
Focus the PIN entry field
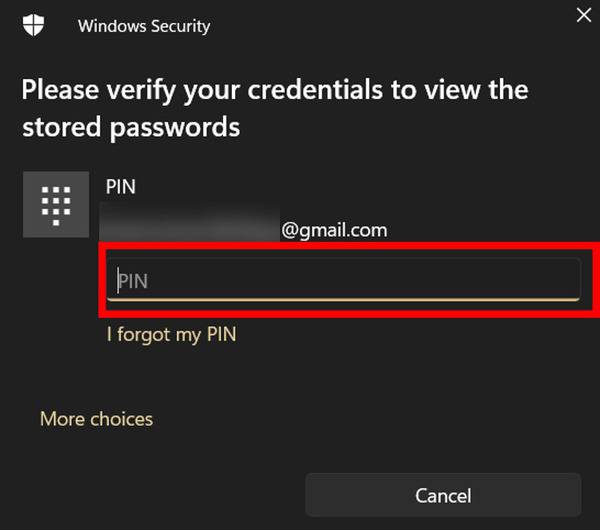point(343,280)
